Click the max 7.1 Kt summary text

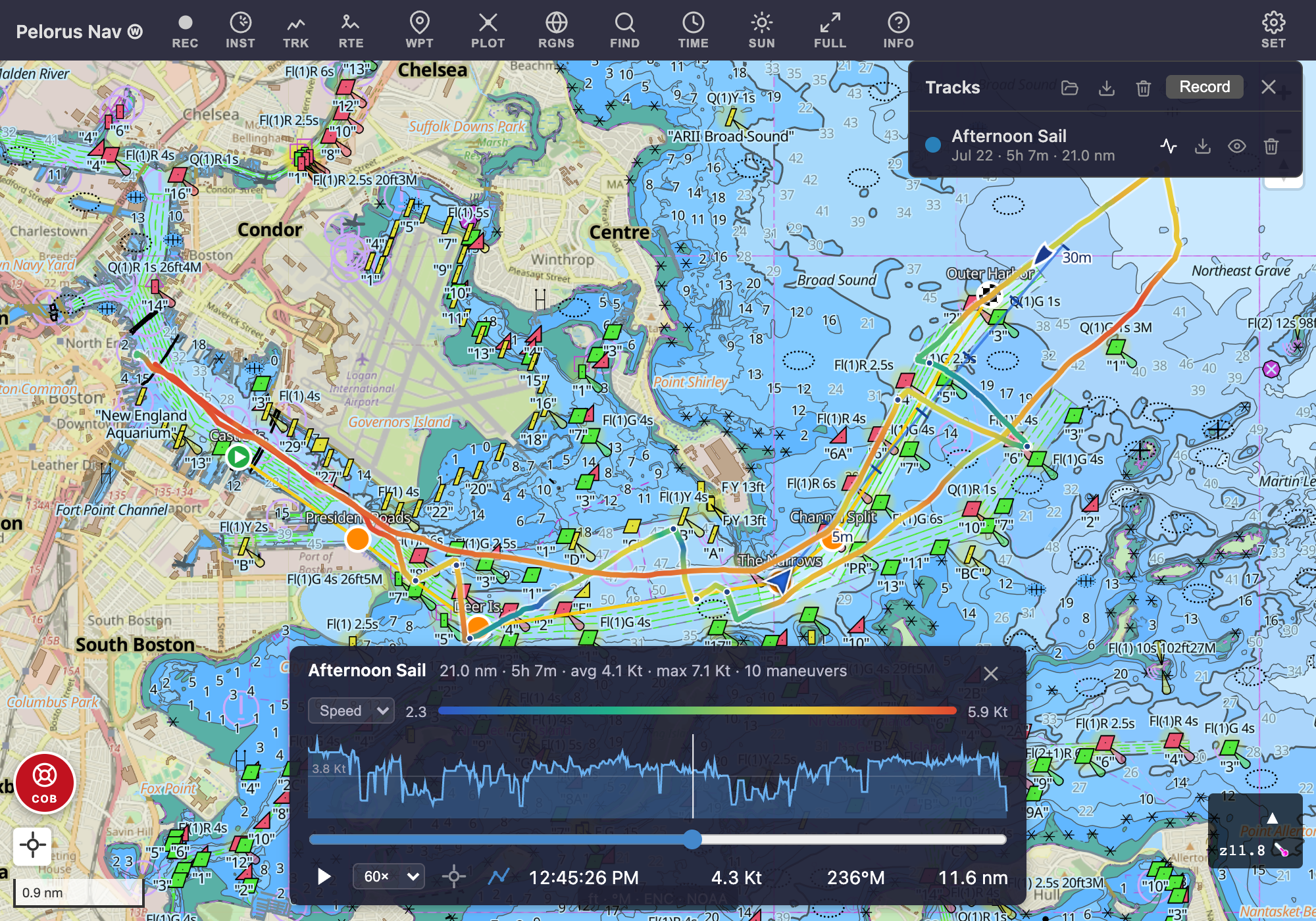point(694,671)
